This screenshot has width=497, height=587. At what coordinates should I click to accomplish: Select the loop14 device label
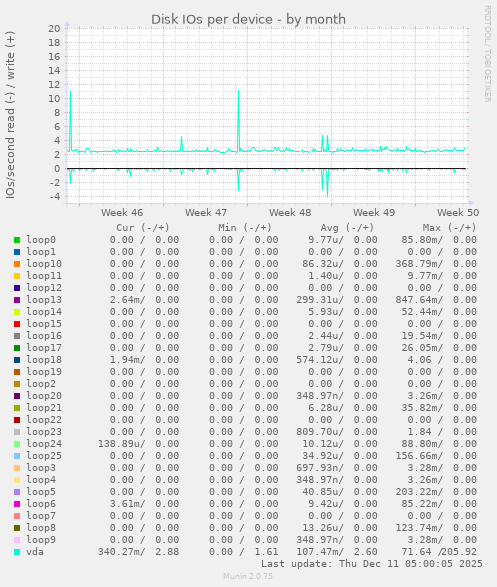tap(44, 312)
